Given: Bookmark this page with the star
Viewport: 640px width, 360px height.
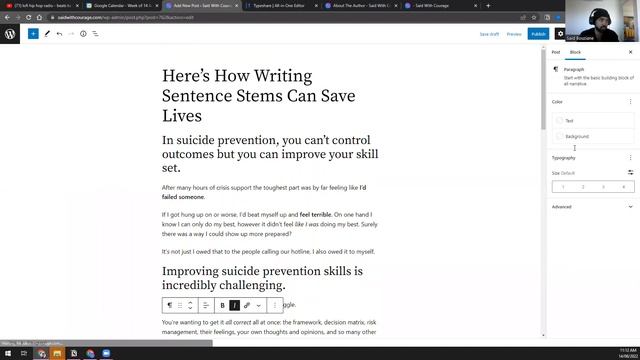Looking at the screenshot, I should (534, 18).
